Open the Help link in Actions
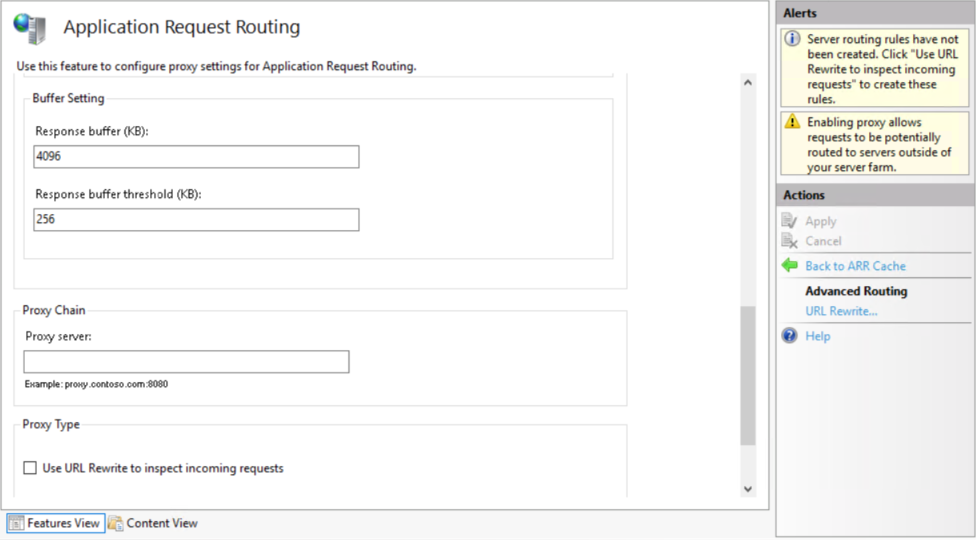The width and height of the screenshot is (976, 540). pyautogui.click(x=817, y=336)
